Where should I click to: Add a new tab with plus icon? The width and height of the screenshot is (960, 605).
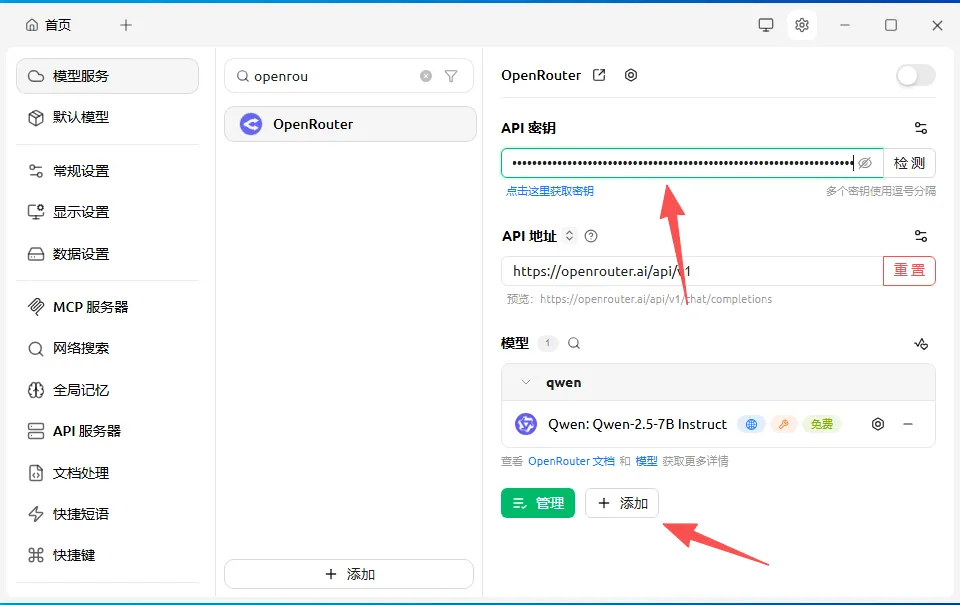126,25
